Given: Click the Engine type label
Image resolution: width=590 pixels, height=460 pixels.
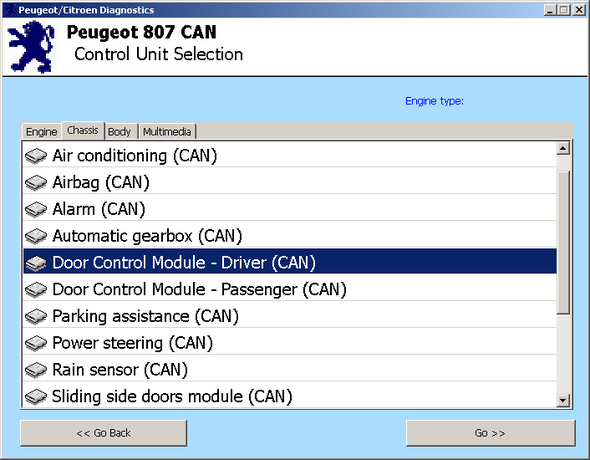Looking at the screenshot, I should click(x=434, y=101).
